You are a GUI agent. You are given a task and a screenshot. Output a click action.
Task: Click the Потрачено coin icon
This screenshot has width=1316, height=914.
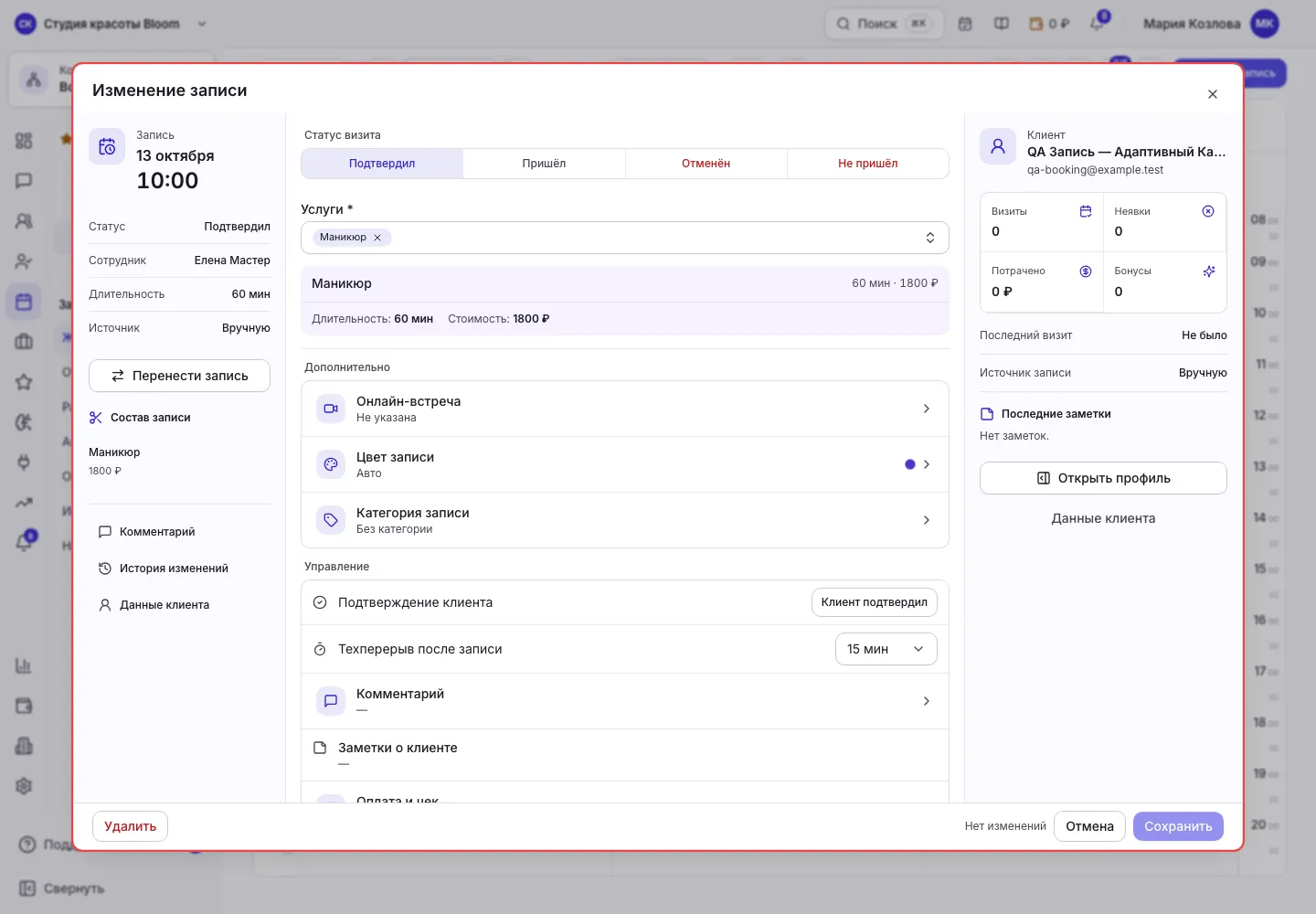[1086, 271]
